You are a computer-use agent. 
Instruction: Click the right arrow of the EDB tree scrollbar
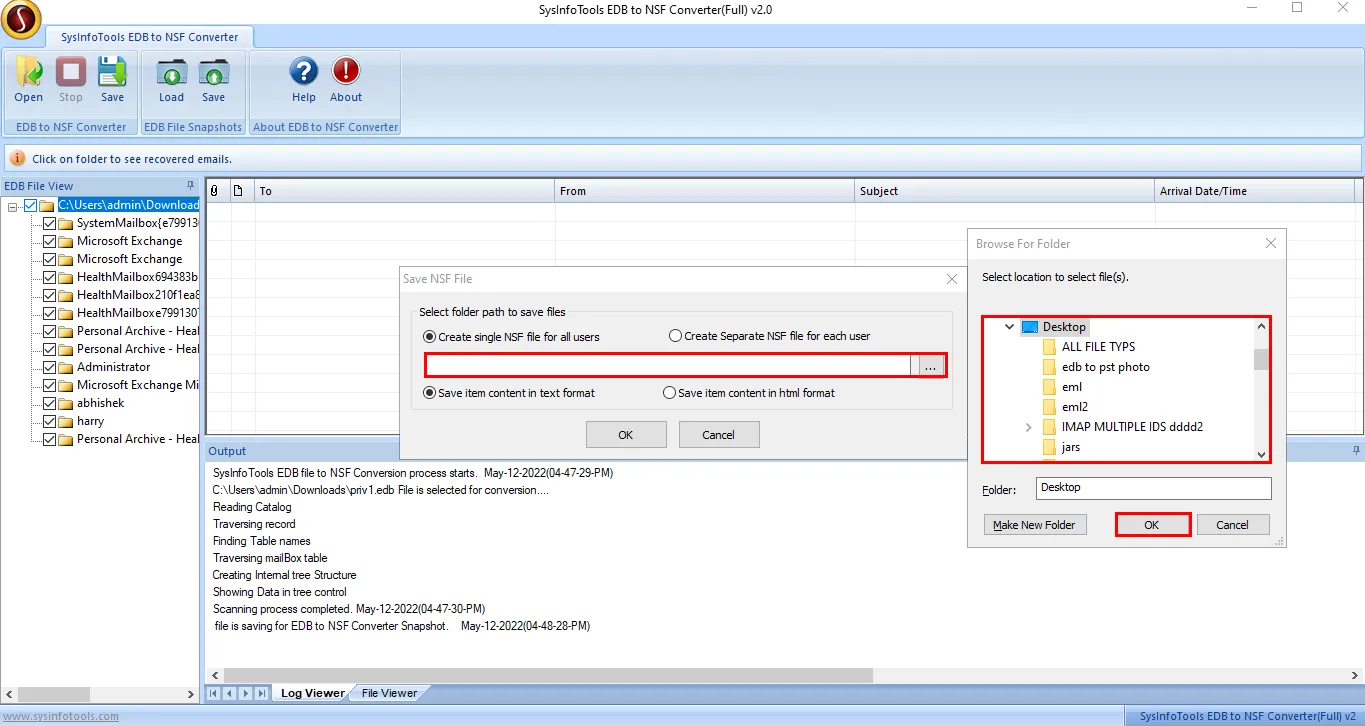(192, 694)
